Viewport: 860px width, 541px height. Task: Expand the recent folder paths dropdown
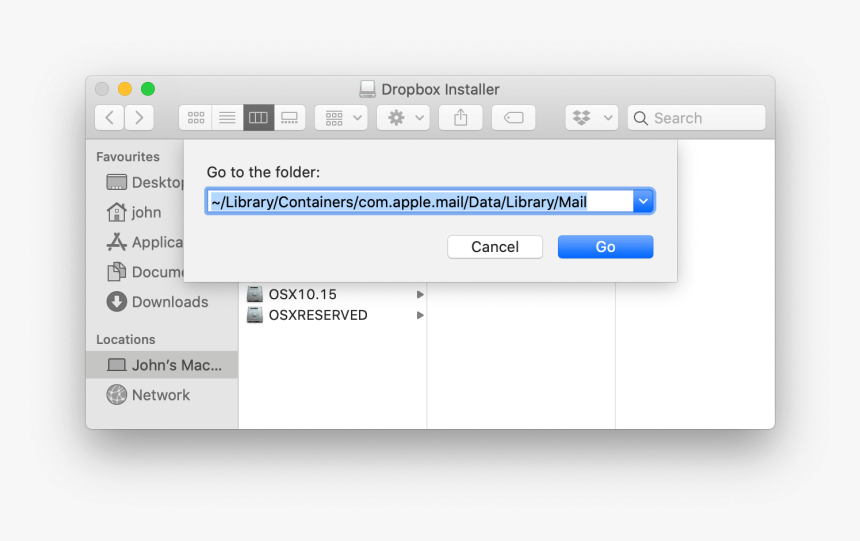[x=643, y=201]
